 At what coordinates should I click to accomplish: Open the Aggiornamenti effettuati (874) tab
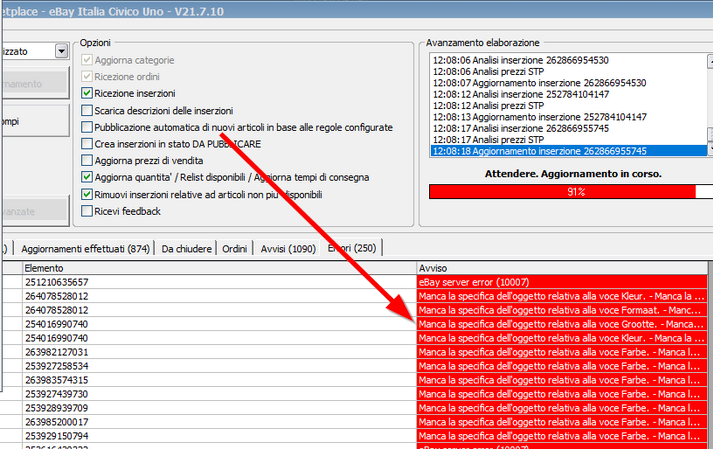[x=85, y=249]
